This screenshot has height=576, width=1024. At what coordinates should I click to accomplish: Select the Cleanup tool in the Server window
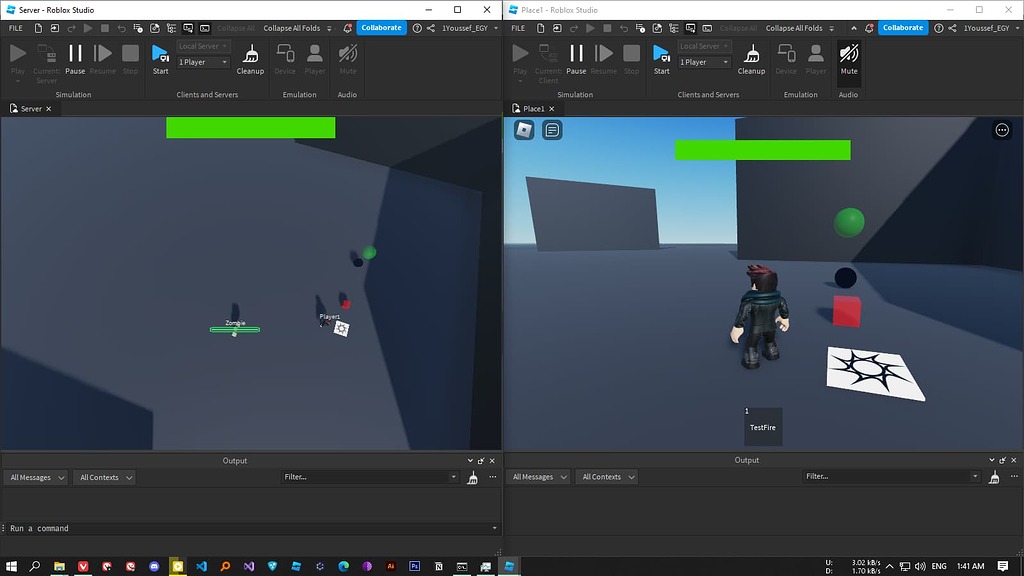pyautogui.click(x=250, y=60)
